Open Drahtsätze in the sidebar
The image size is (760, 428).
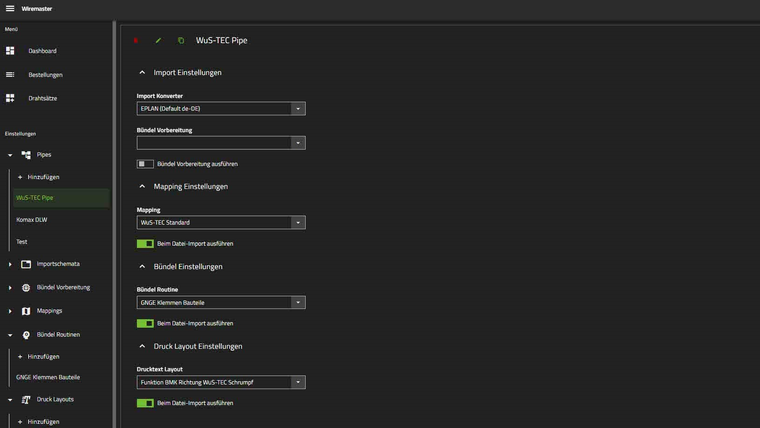click(x=42, y=98)
